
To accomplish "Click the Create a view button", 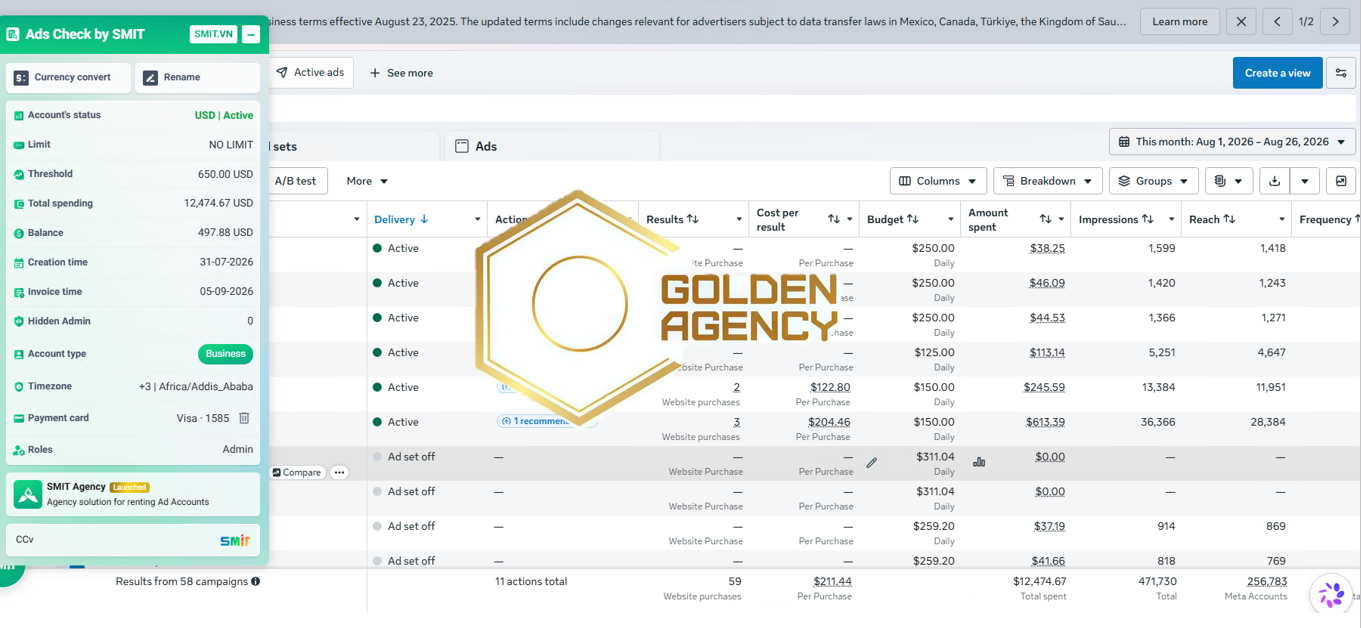I will point(1277,73).
